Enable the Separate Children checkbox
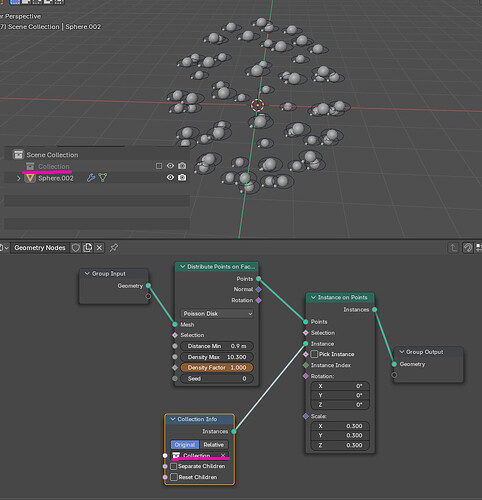 pos(174,466)
